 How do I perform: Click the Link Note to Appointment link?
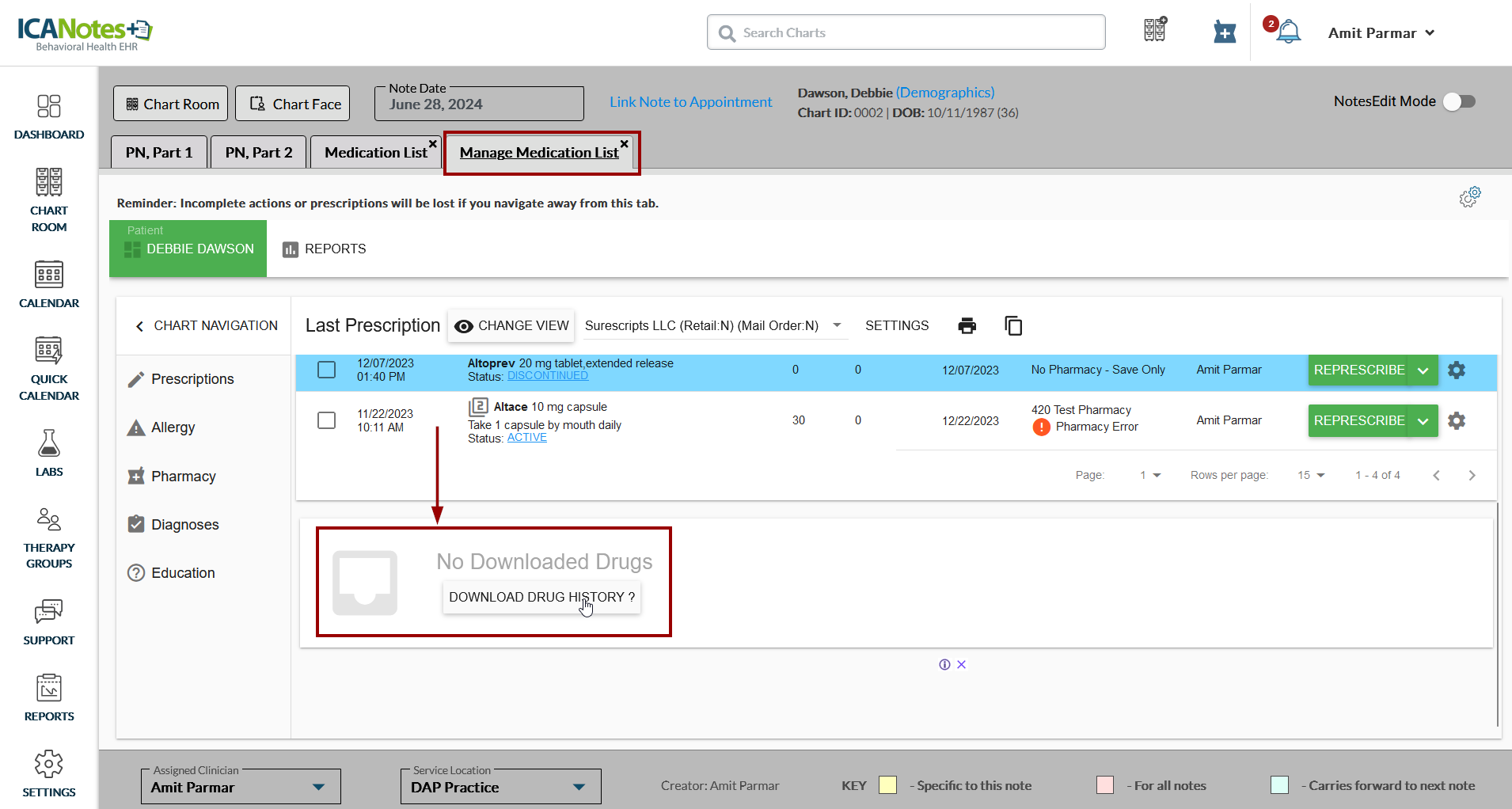pos(690,102)
